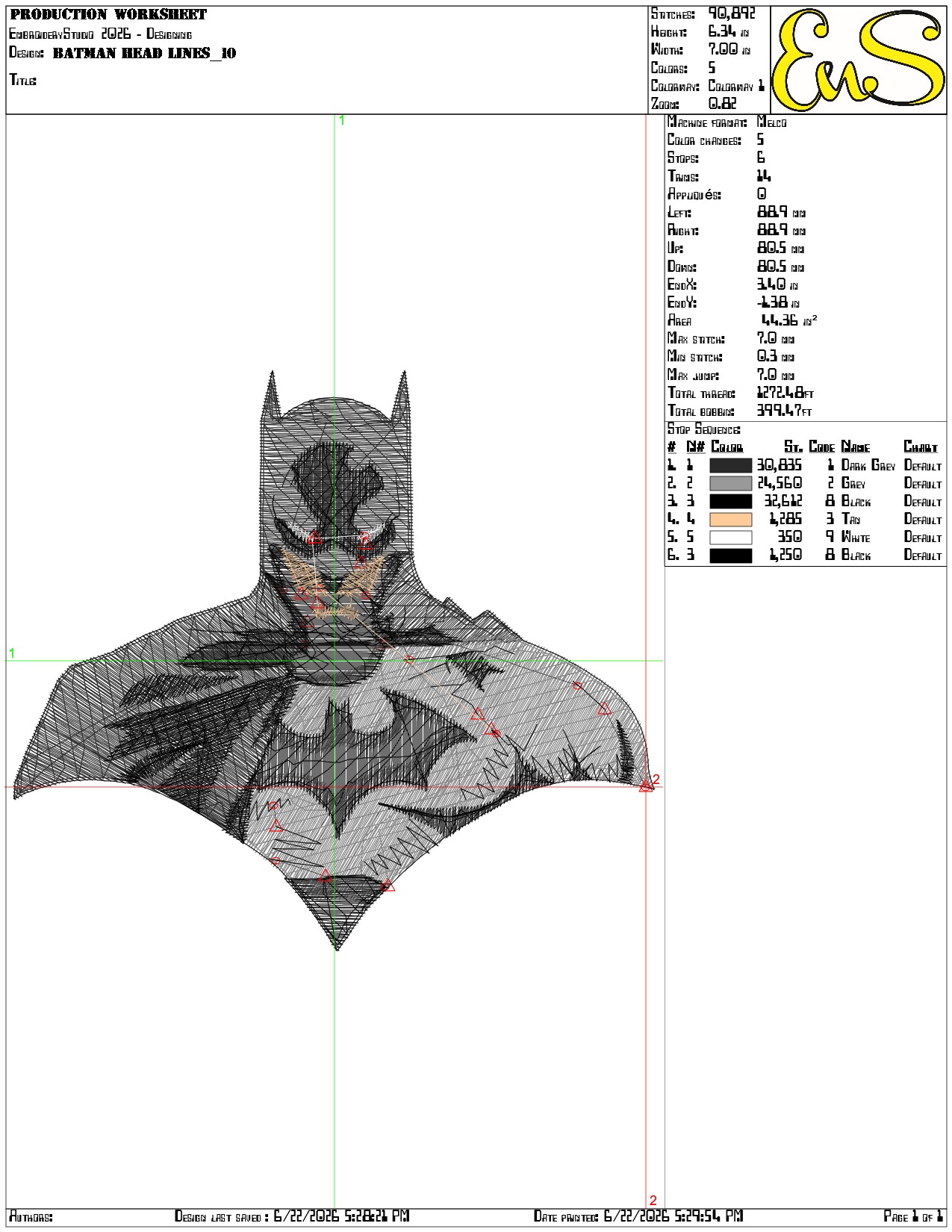Click the 'Date printed' timestamp
The image size is (952, 1232).
pyautogui.click(x=638, y=1216)
